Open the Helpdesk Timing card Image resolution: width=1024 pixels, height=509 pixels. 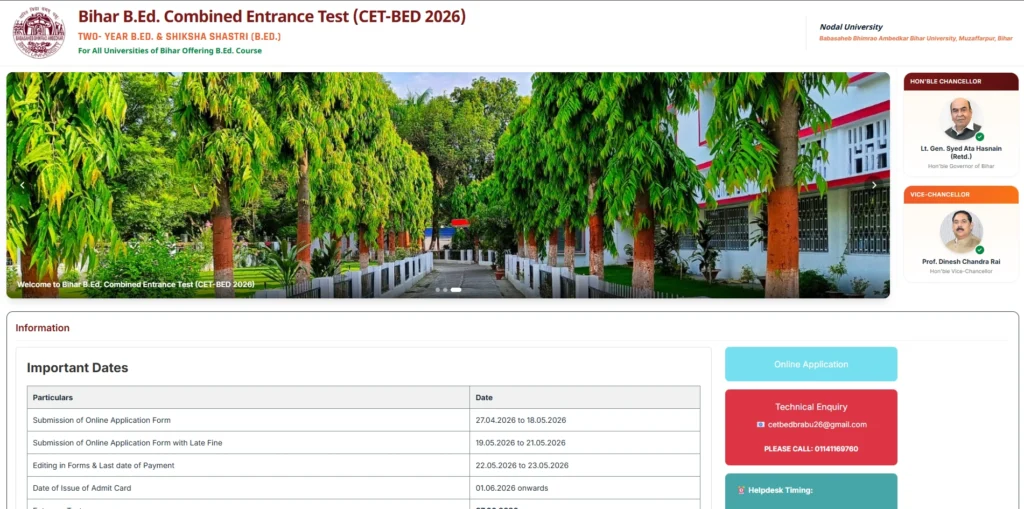tap(811, 491)
